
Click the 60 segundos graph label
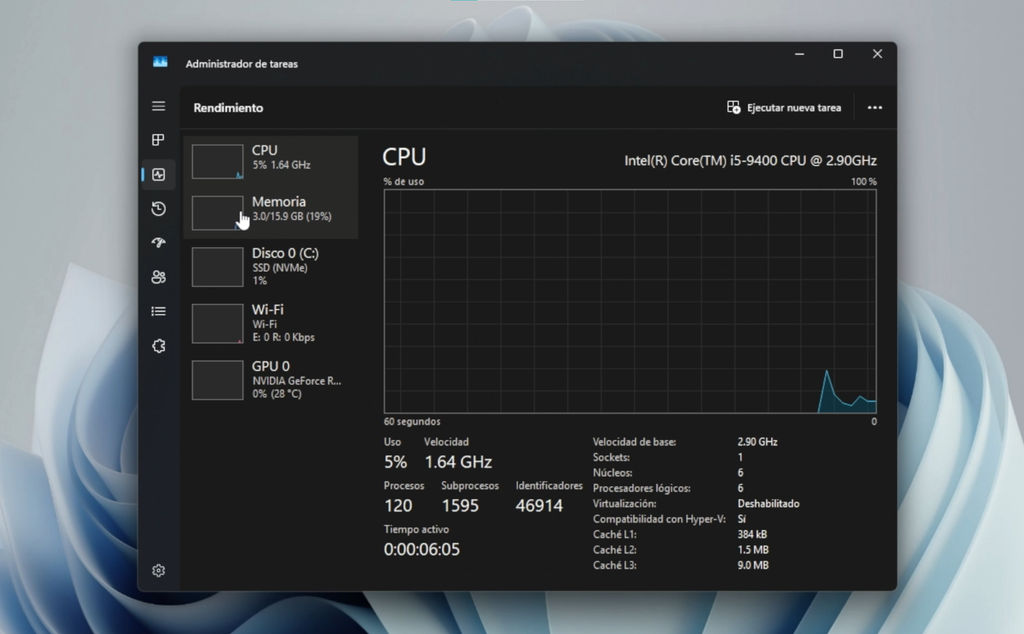(x=412, y=422)
